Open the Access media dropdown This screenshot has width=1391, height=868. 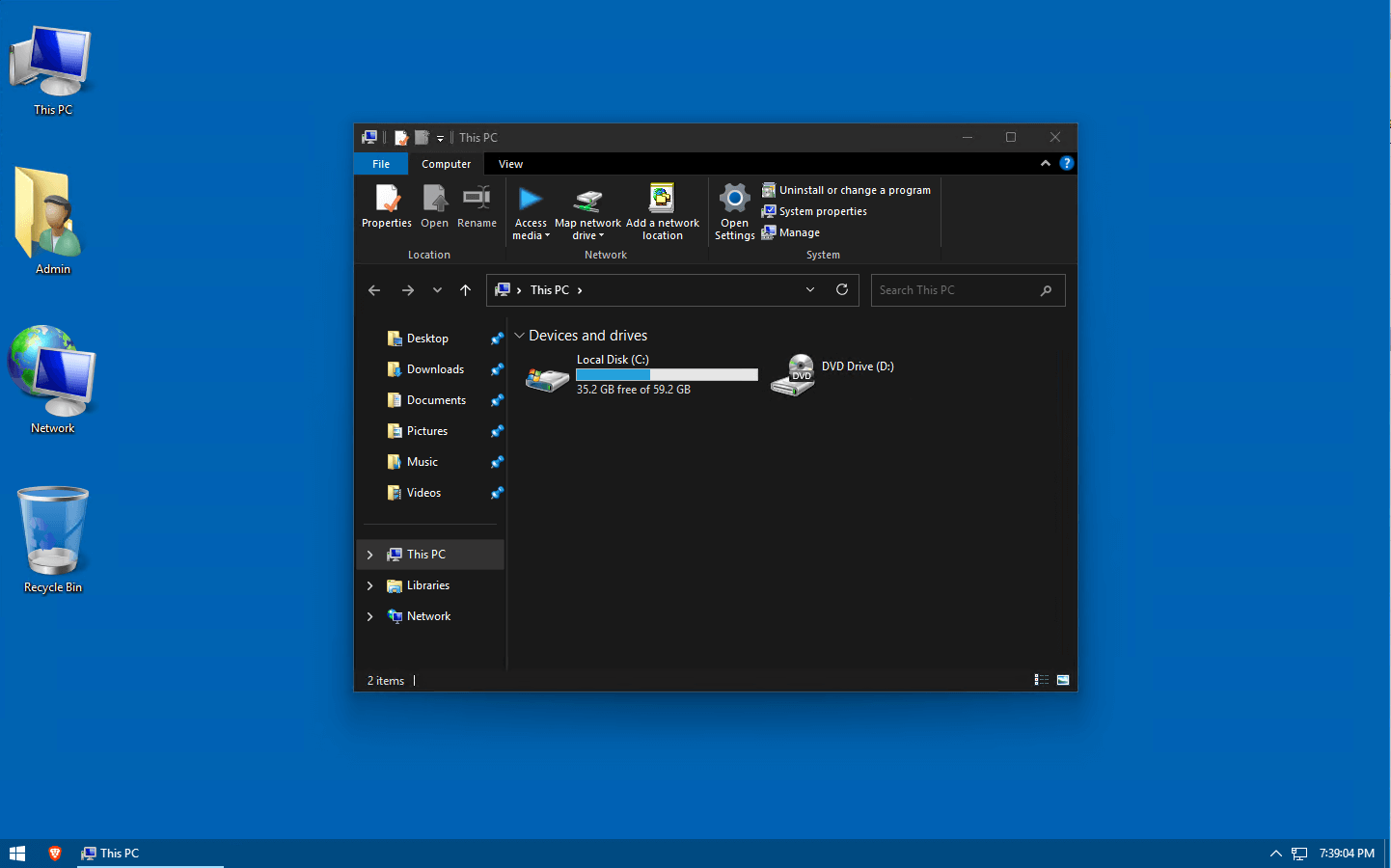(531, 212)
